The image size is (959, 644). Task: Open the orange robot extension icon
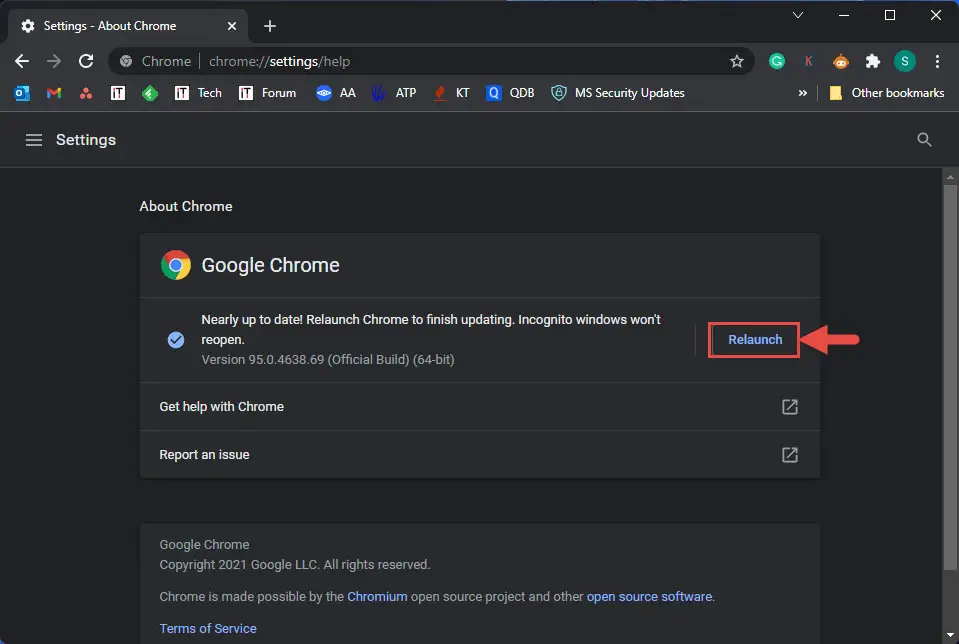point(841,61)
